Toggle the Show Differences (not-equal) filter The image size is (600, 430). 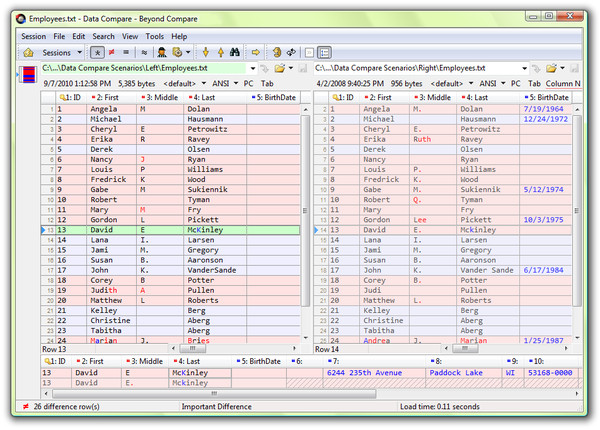111,52
